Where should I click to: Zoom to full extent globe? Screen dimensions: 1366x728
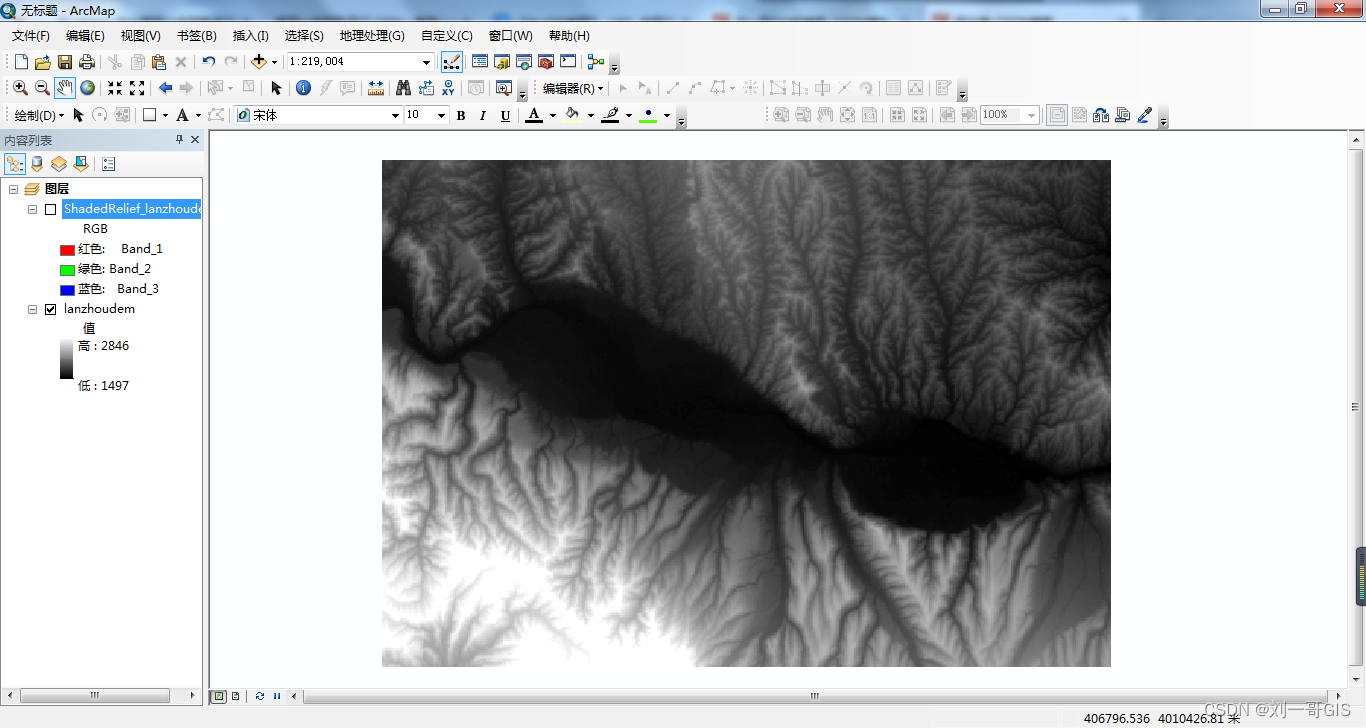pos(87,88)
